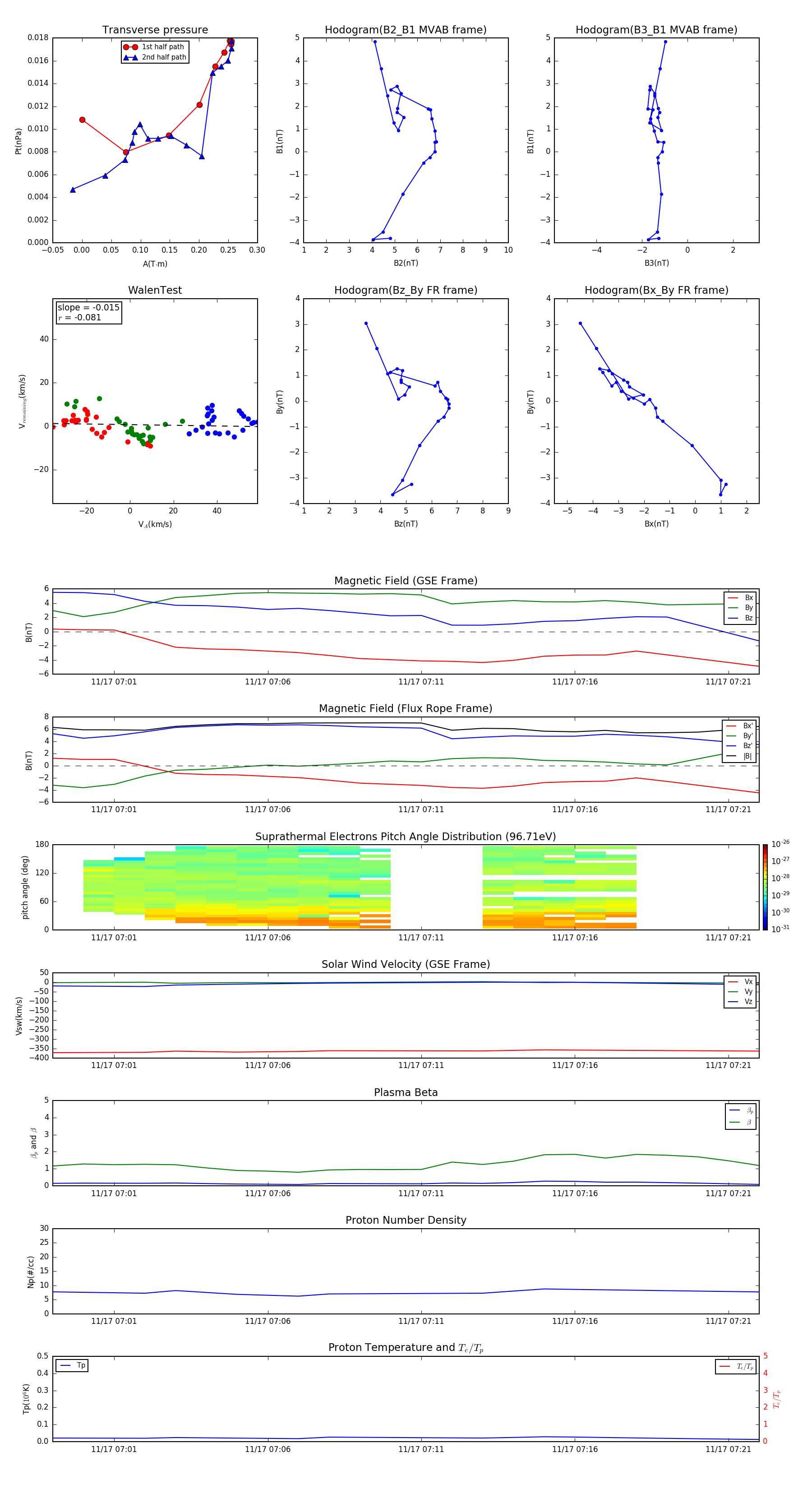Click '11/17 07:11' tick under the Plasma Beta panel
Screen dimensions: 812x1489
point(421,1193)
